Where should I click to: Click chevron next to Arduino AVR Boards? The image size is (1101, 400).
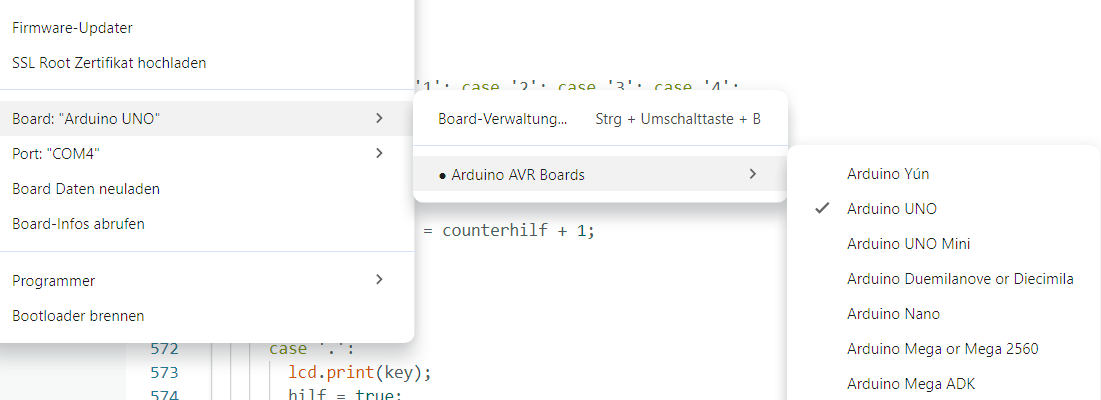point(753,173)
